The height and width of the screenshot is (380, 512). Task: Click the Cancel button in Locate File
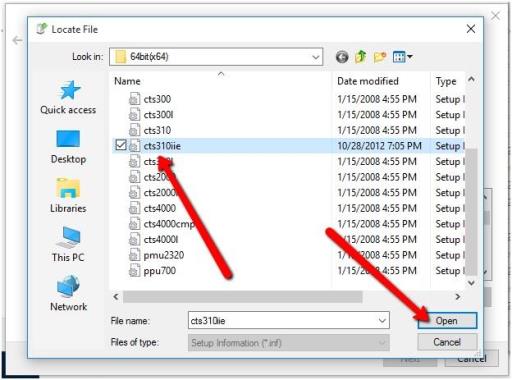(x=447, y=342)
